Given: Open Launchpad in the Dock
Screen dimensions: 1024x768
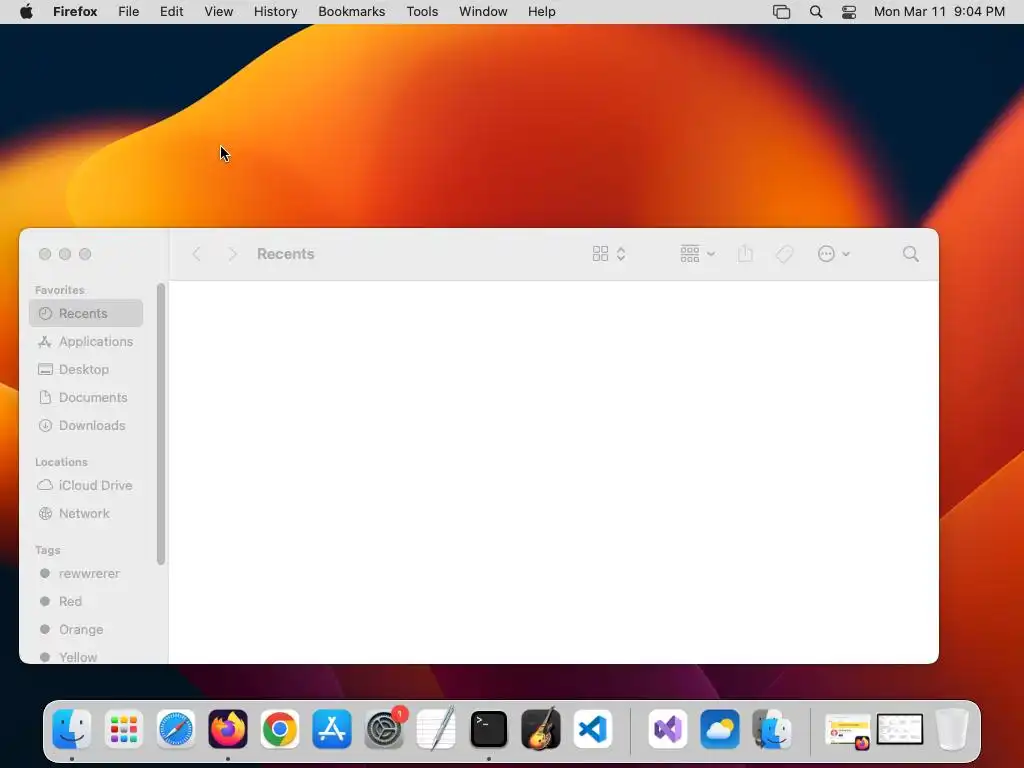Looking at the screenshot, I should (x=123, y=729).
